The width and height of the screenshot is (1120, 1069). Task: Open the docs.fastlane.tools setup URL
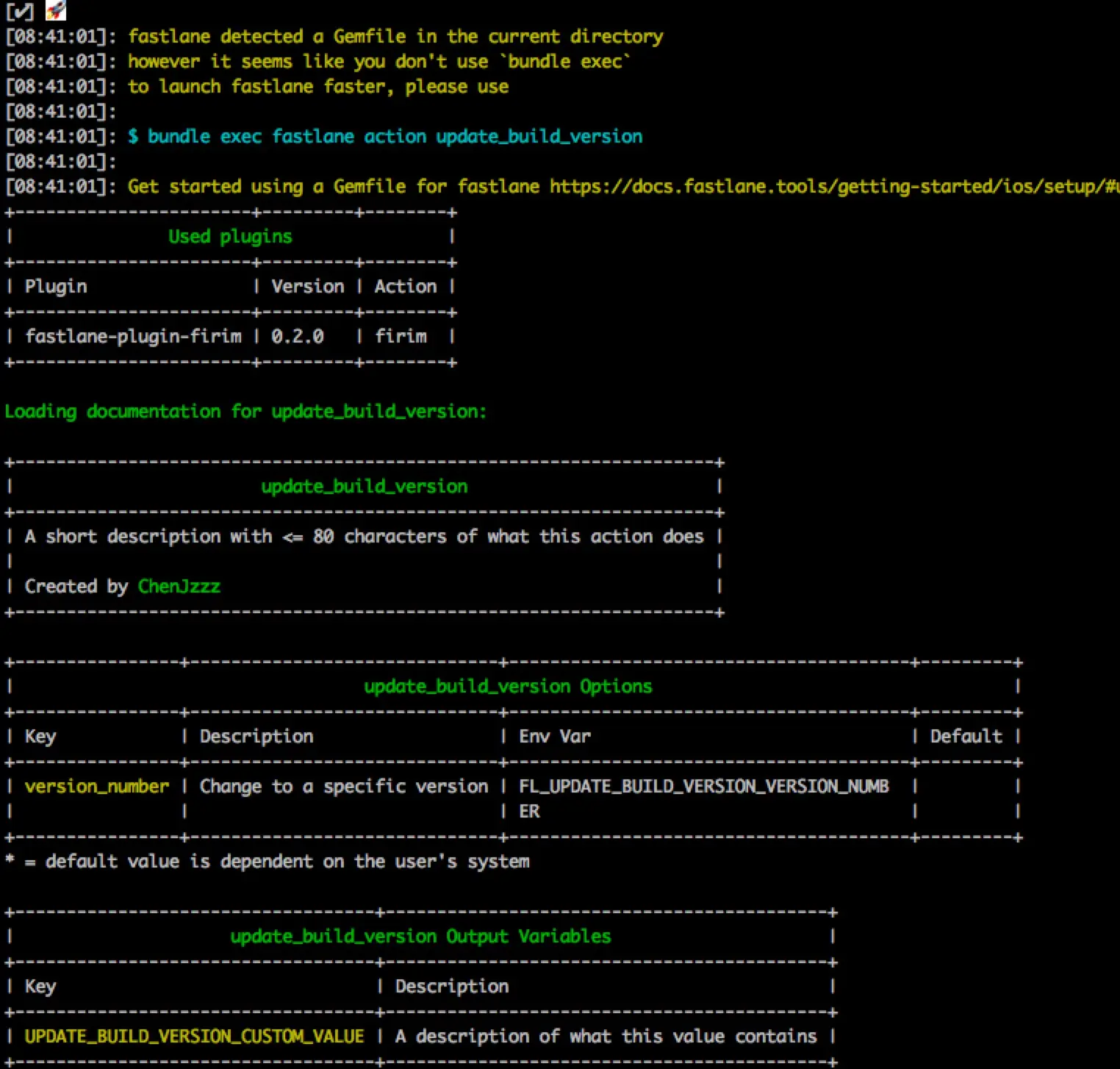(834, 187)
